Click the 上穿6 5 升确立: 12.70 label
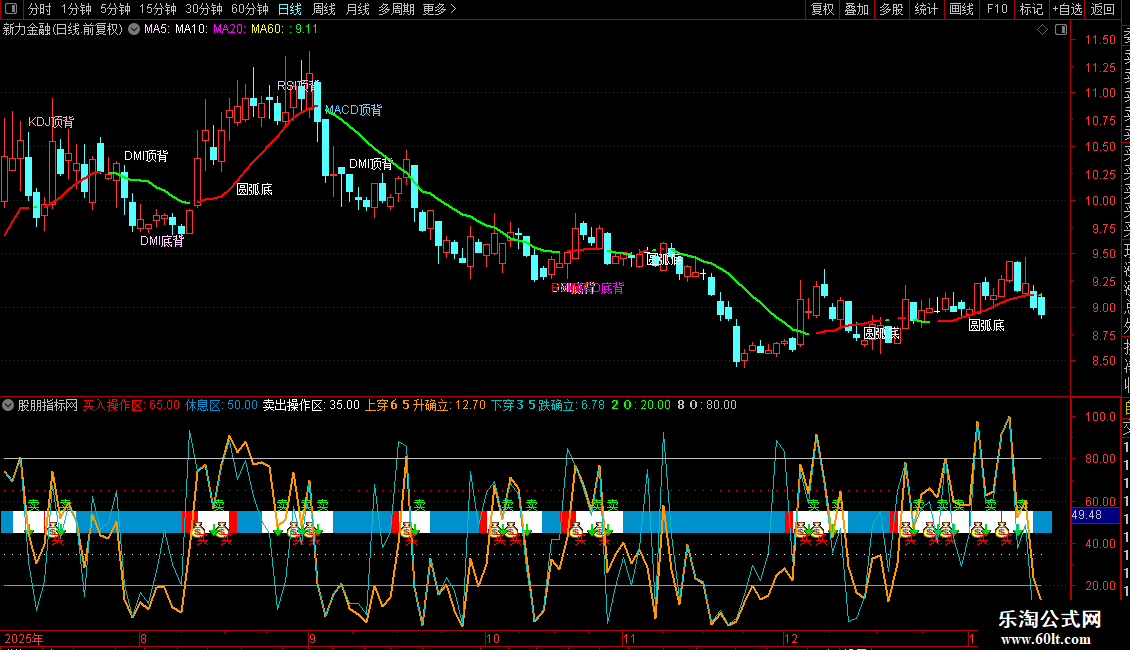The height and width of the screenshot is (650, 1130). [x=425, y=405]
